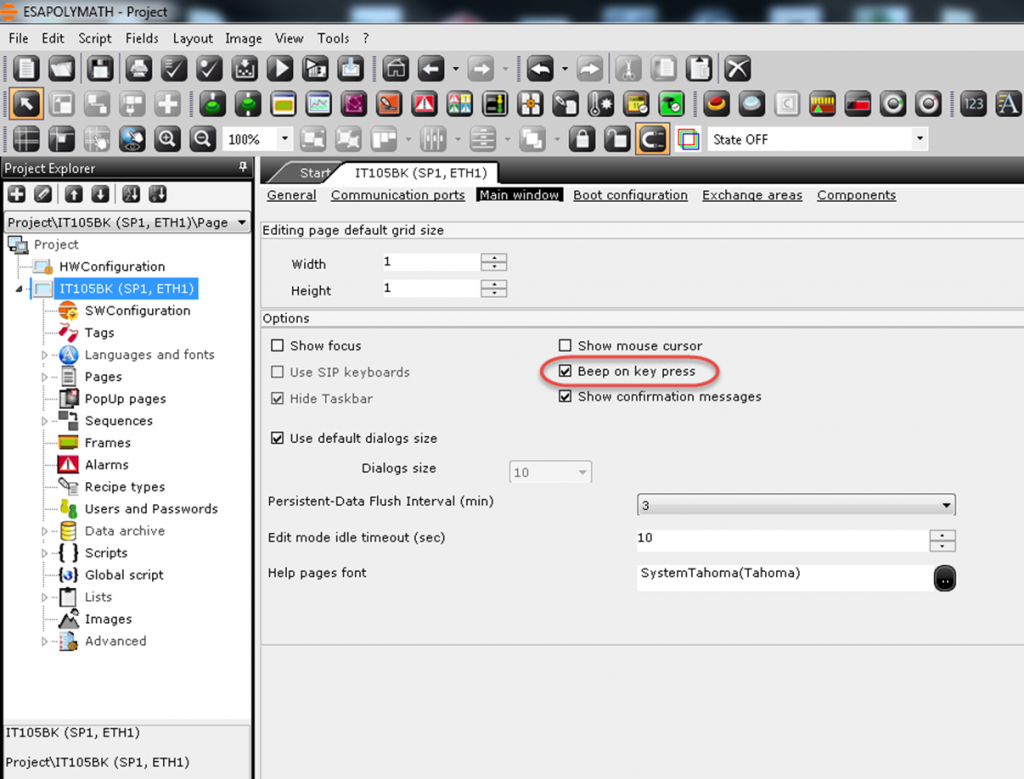Enable the Show focus checkbox
The height and width of the screenshot is (779, 1024).
tap(278, 345)
